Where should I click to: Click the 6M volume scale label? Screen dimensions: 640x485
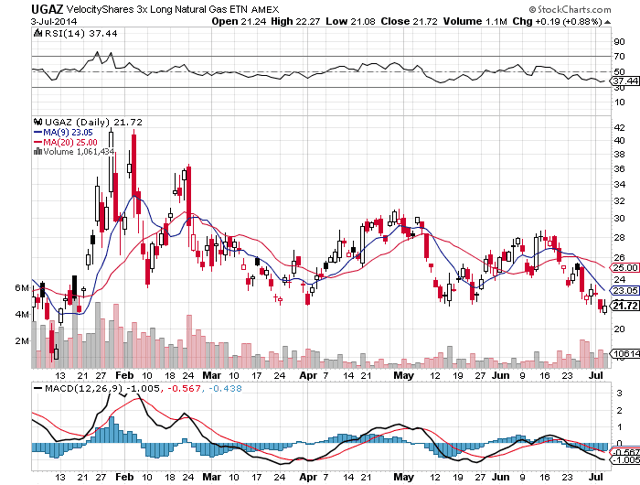(x=22, y=288)
